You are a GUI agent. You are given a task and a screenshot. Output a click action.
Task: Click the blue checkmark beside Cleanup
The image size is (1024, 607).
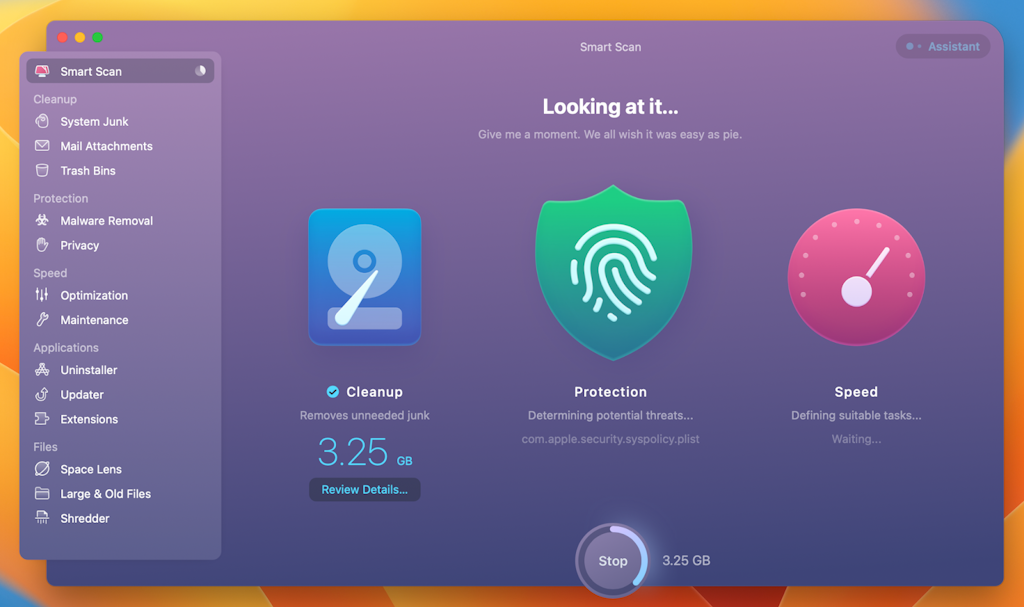pos(333,391)
